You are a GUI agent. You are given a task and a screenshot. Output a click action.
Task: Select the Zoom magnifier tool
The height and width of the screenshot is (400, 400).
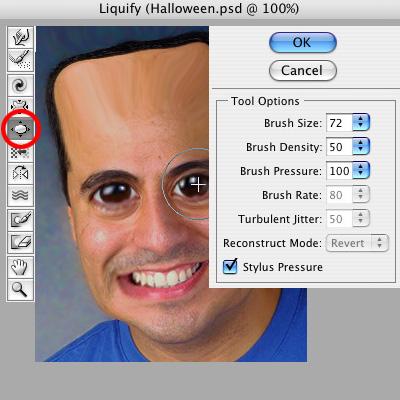[21, 289]
